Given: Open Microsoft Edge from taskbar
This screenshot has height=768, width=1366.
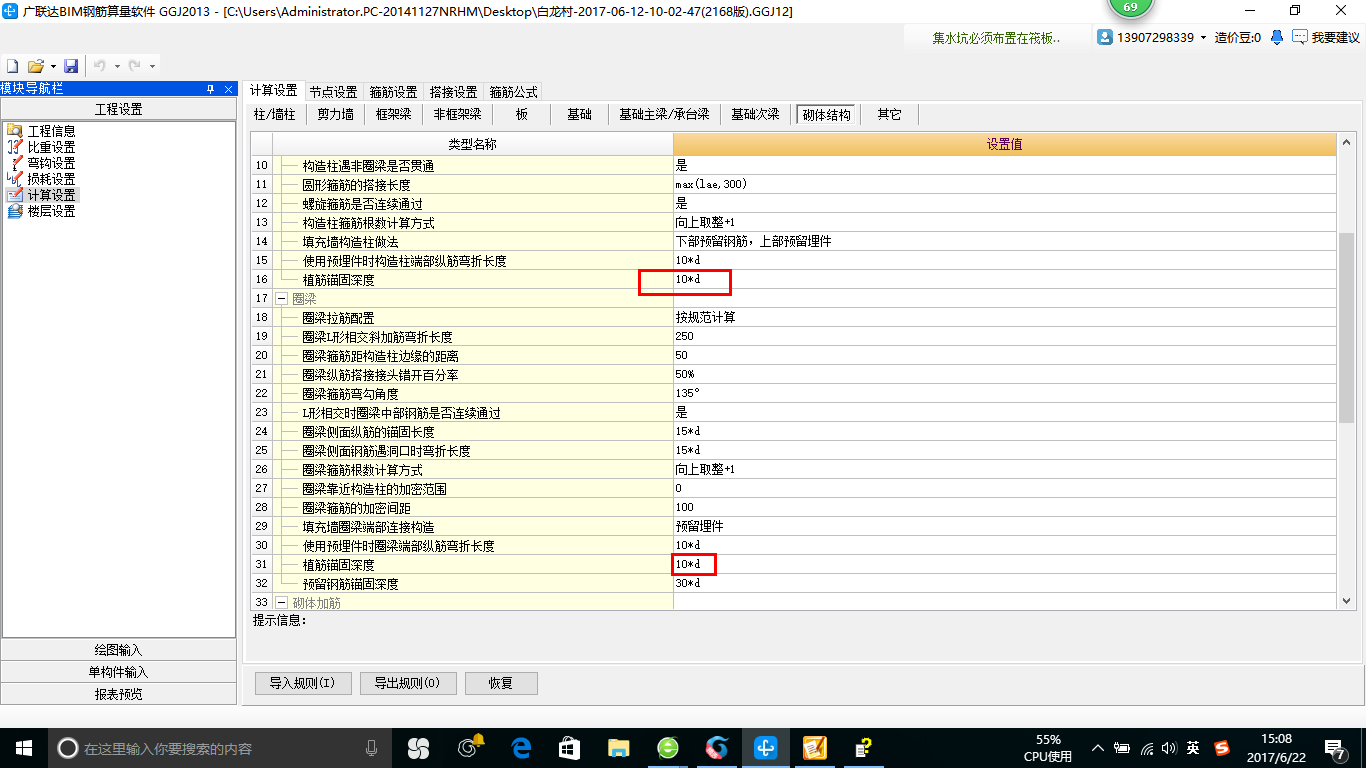Looking at the screenshot, I should 520,748.
